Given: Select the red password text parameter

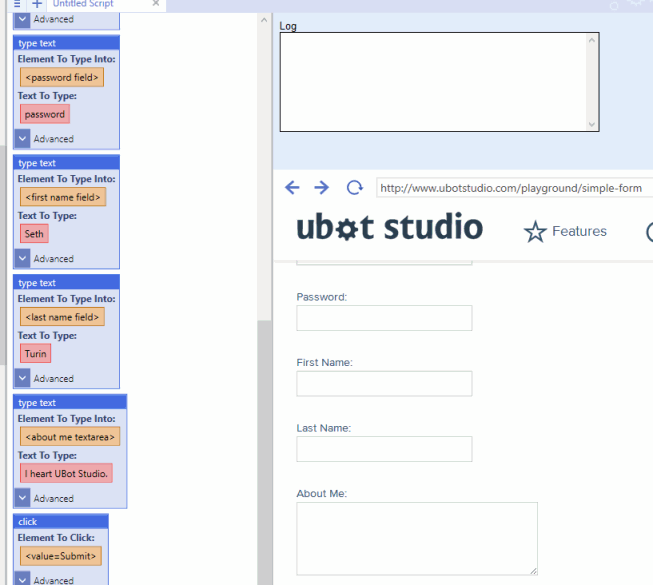Looking at the screenshot, I should click(x=45, y=114).
